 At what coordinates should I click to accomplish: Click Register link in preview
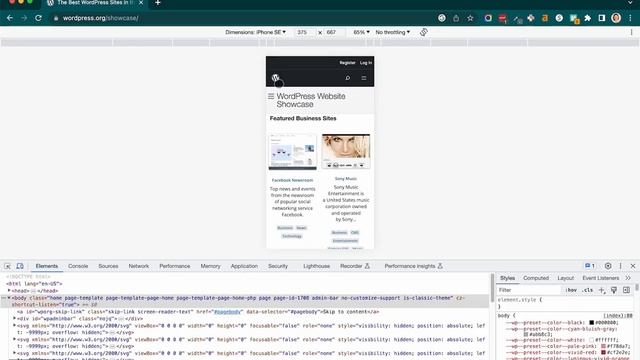347,63
